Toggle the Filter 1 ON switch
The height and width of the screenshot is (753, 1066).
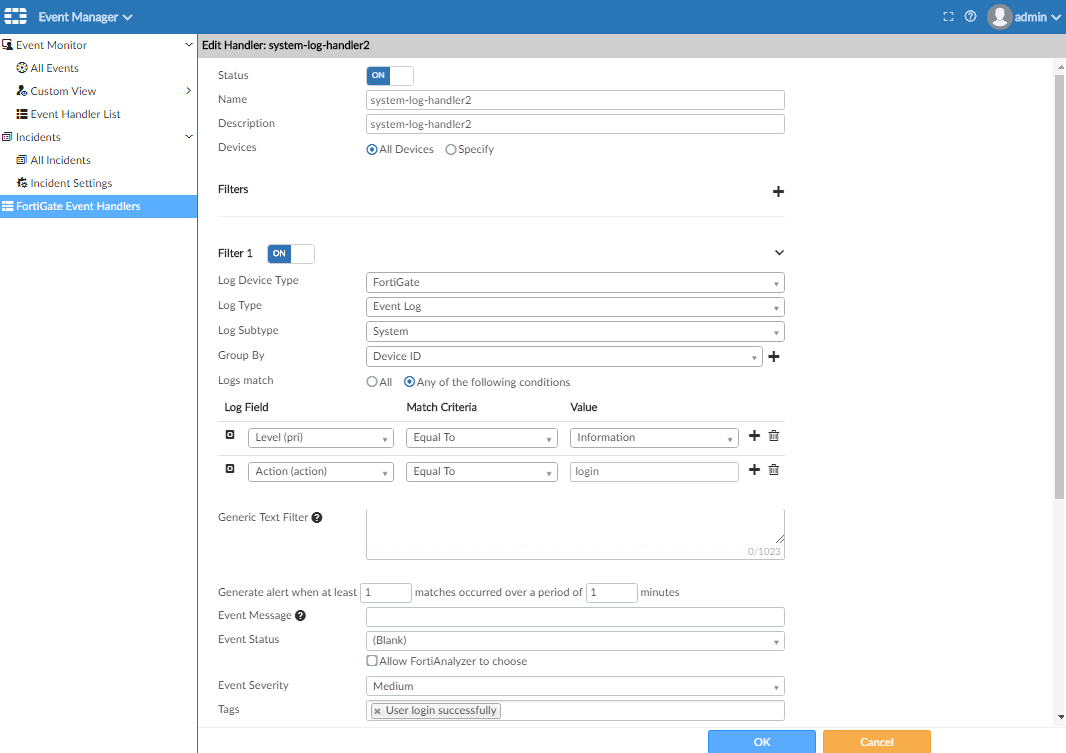point(291,253)
